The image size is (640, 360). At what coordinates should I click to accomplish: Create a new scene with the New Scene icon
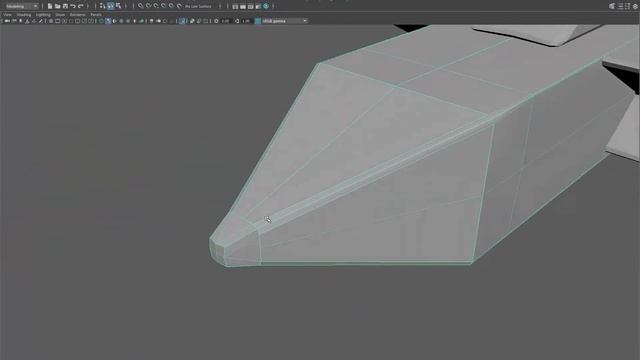tap(50, 6)
